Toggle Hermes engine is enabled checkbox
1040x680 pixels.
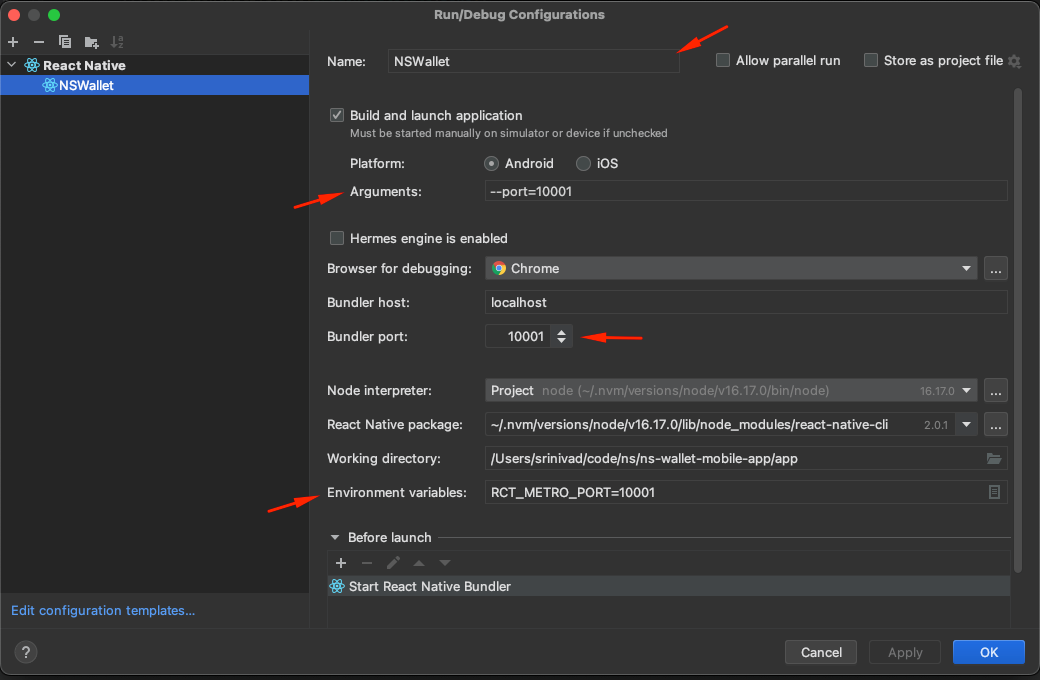point(337,238)
